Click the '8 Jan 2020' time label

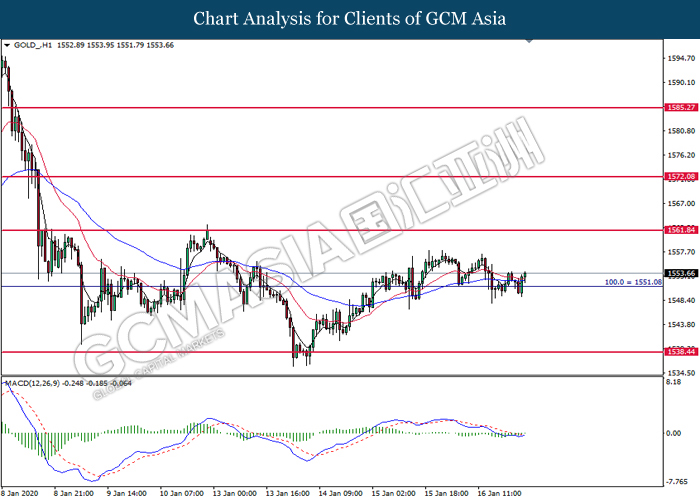coord(20,493)
